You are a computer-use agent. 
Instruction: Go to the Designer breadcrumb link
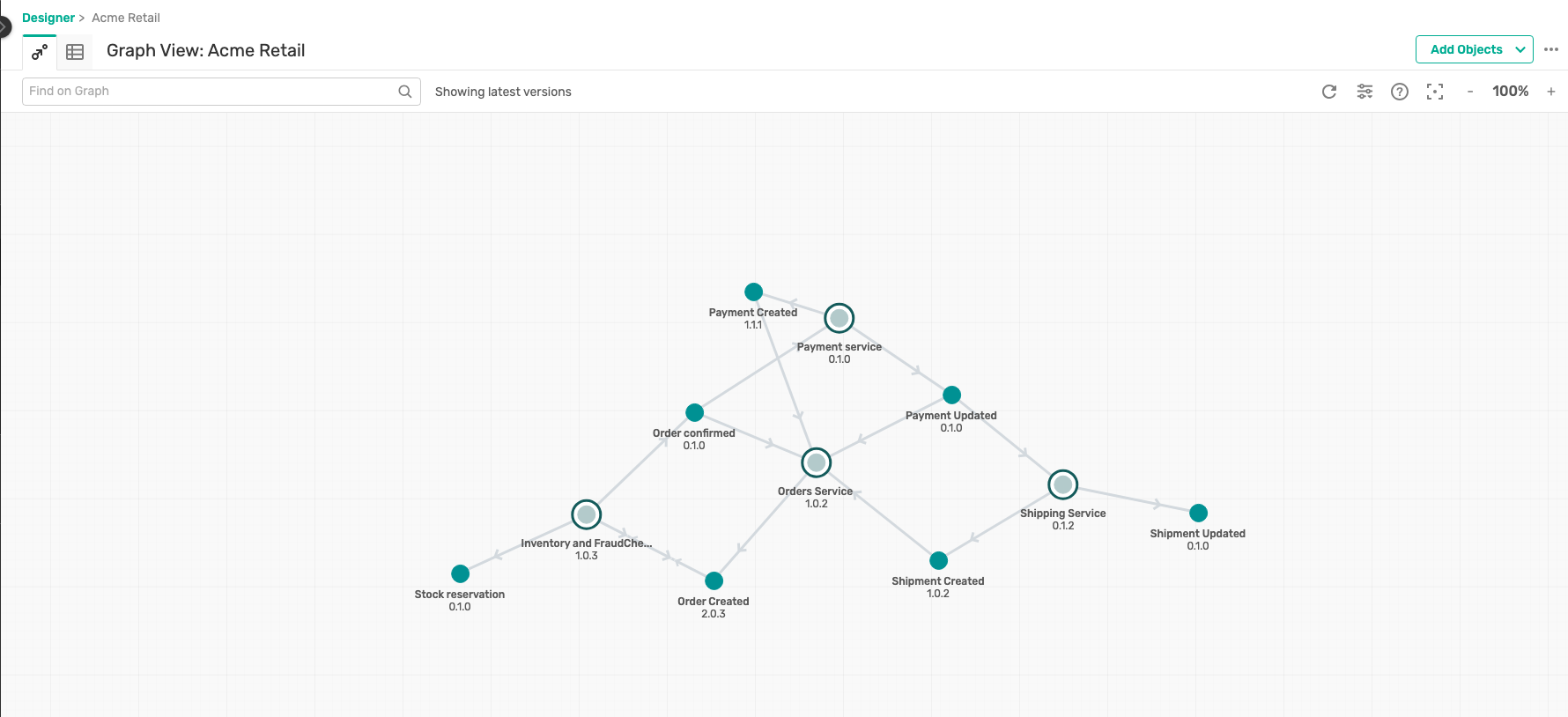48,18
